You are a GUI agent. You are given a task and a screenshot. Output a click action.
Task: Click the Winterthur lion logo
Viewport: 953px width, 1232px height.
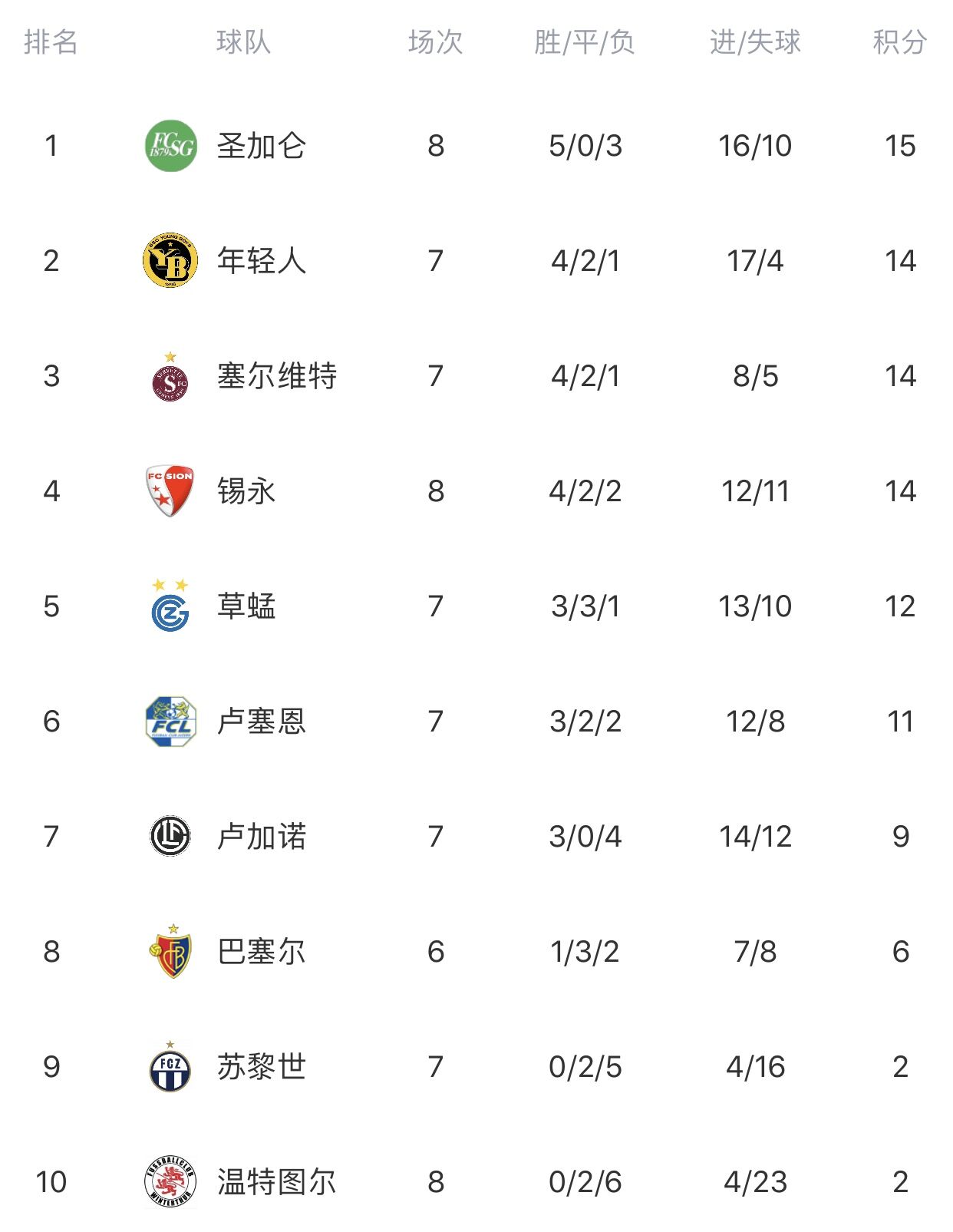point(170,1181)
